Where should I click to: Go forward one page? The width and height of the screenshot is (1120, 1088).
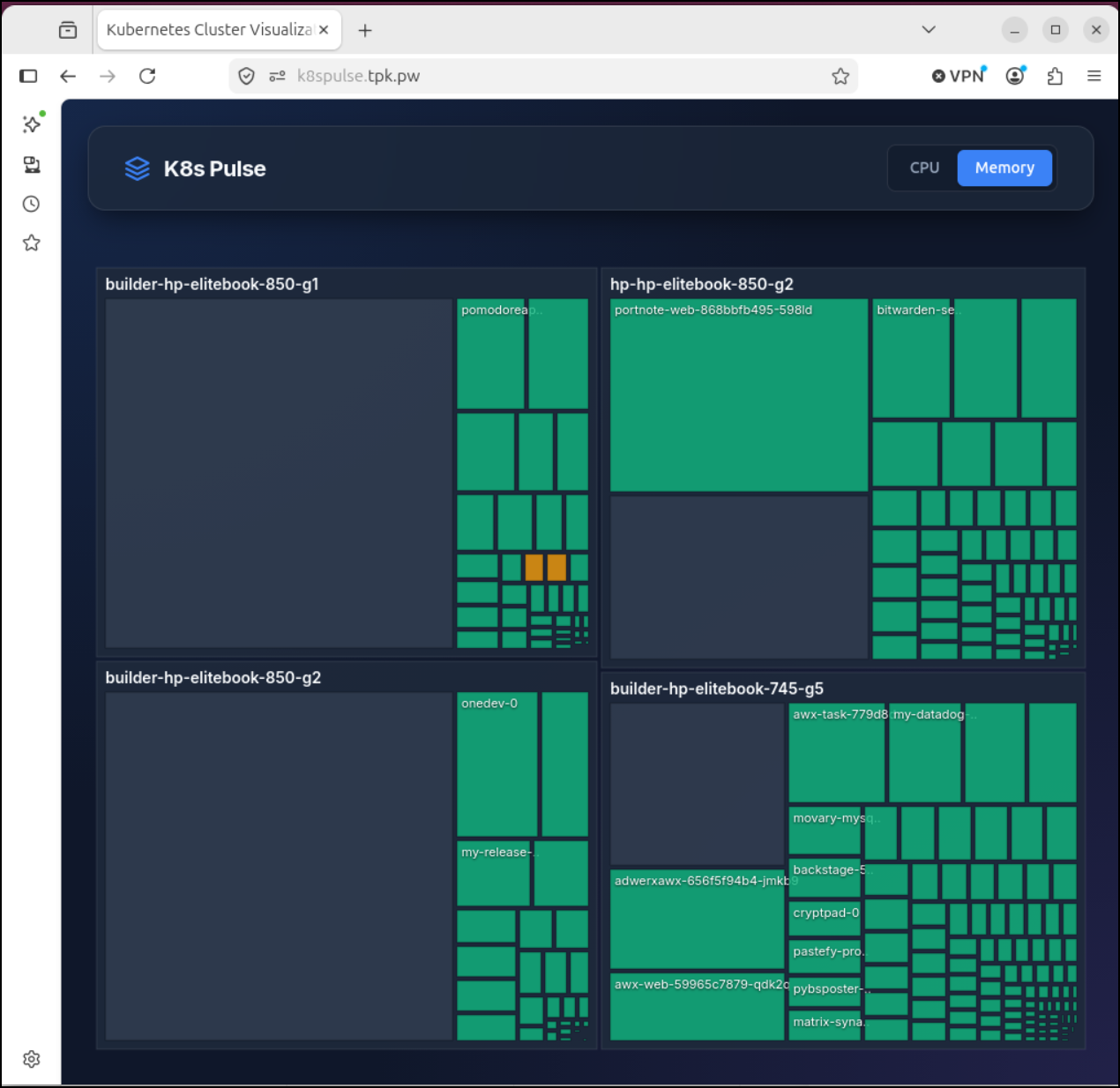click(x=108, y=76)
